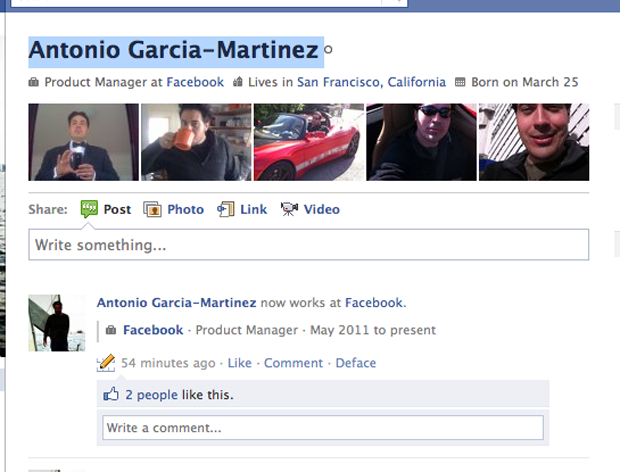
Task: Click the highlighted name Antonio Garcia-Martinez heading
Action: [x=174, y=51]
